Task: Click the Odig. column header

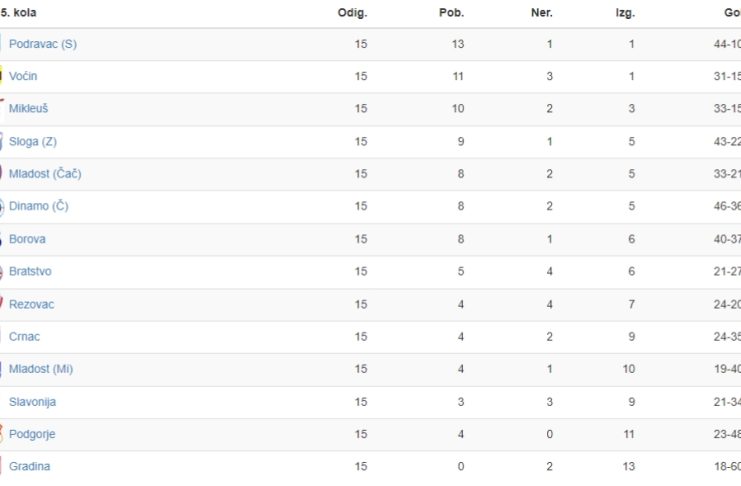Action: click(x=352, y=13)
